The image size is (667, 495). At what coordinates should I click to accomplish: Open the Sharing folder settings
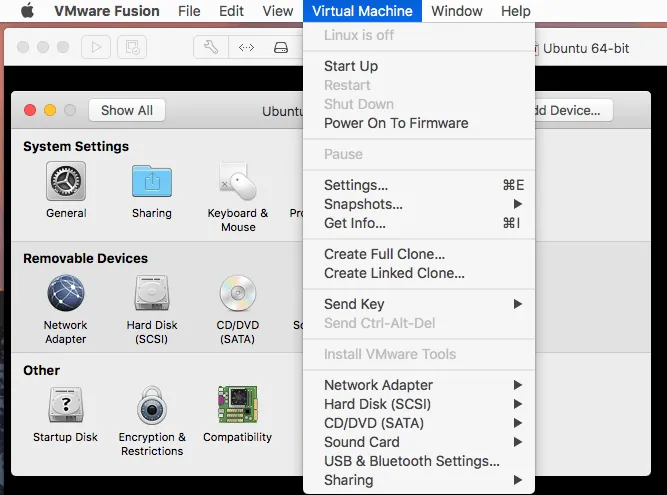click(152, 182)
